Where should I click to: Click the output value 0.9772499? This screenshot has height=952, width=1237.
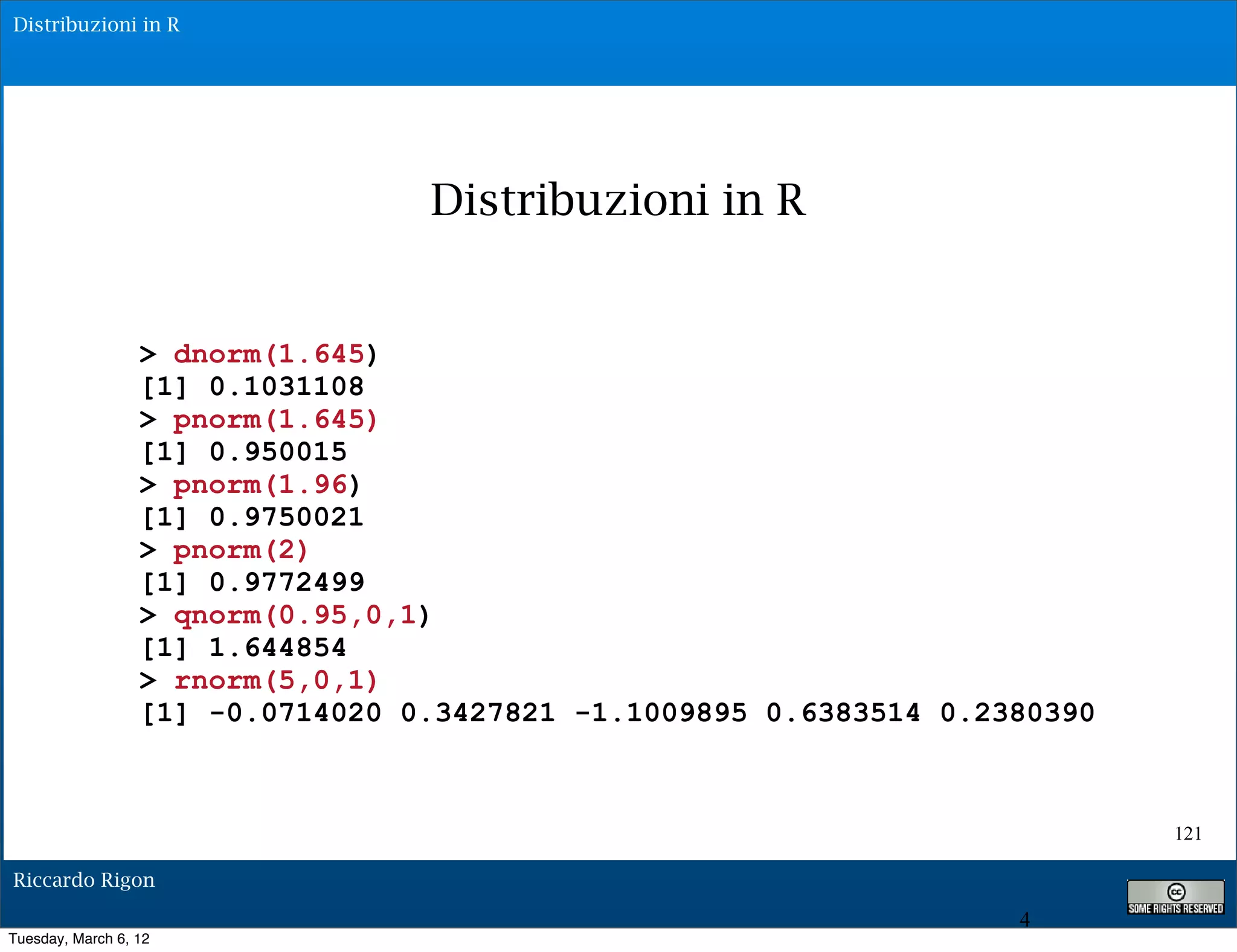(x=286, y=582)
